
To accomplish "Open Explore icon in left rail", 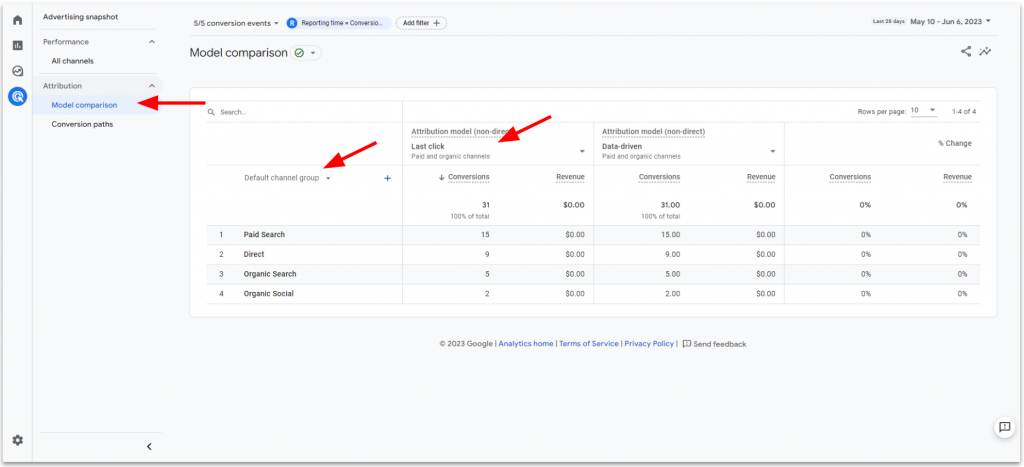I will [x=17, y=71].
